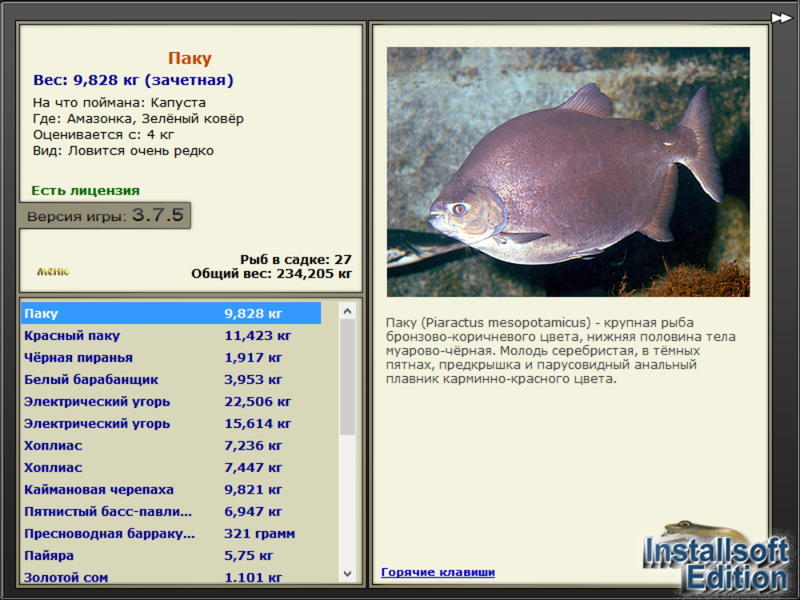Click scrollbar down arrow in fish list
Image resolution: width=800 pixels, height=600 pixels.
pos(347,573)
